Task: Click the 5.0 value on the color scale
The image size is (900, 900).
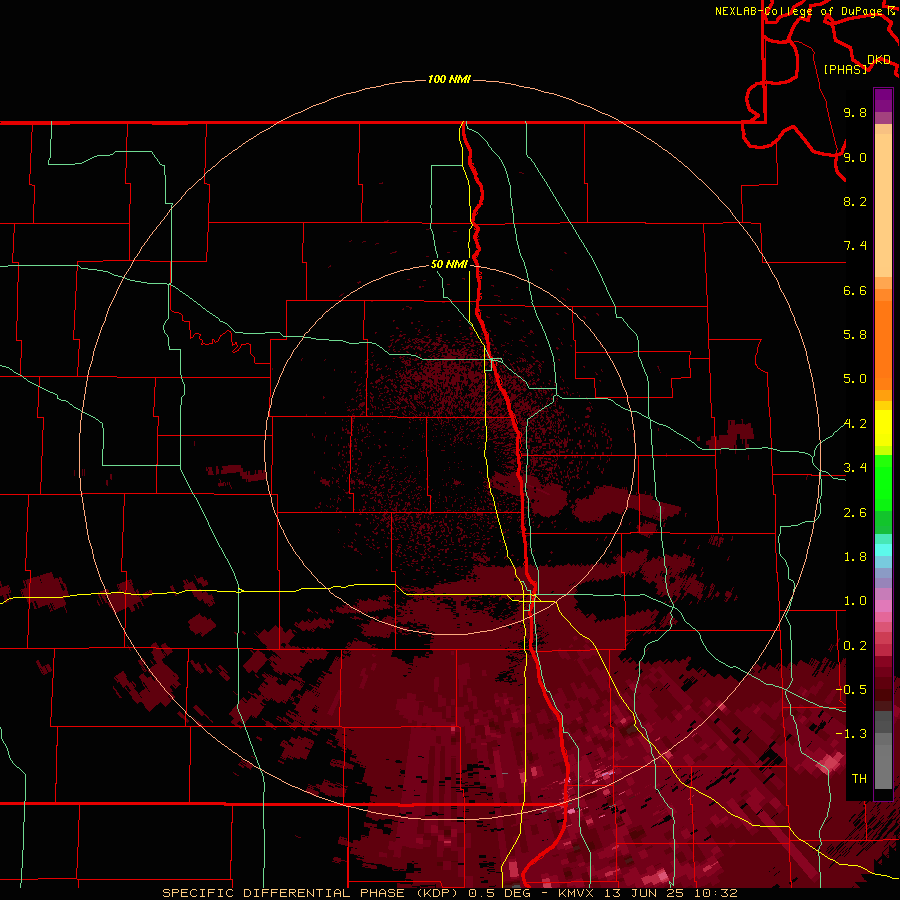Action: [855, 379]
